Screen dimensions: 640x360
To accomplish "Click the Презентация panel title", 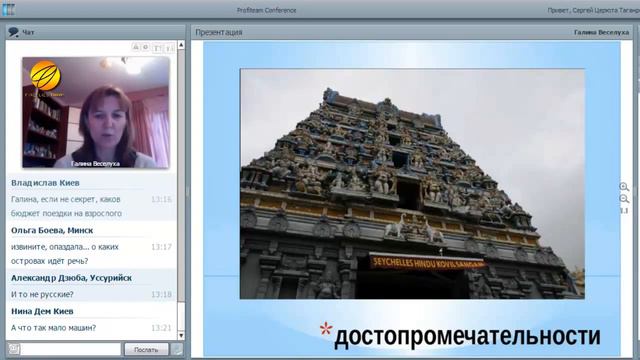I will coord(219,32).
